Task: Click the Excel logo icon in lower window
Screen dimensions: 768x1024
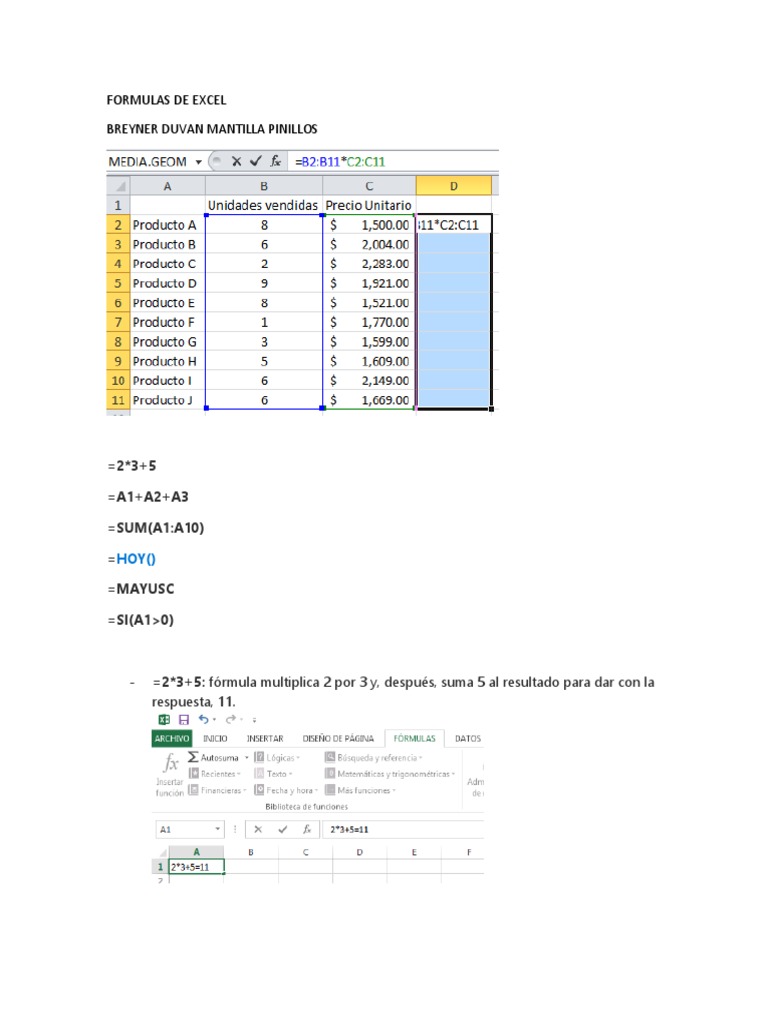Action: coord(164,719)
